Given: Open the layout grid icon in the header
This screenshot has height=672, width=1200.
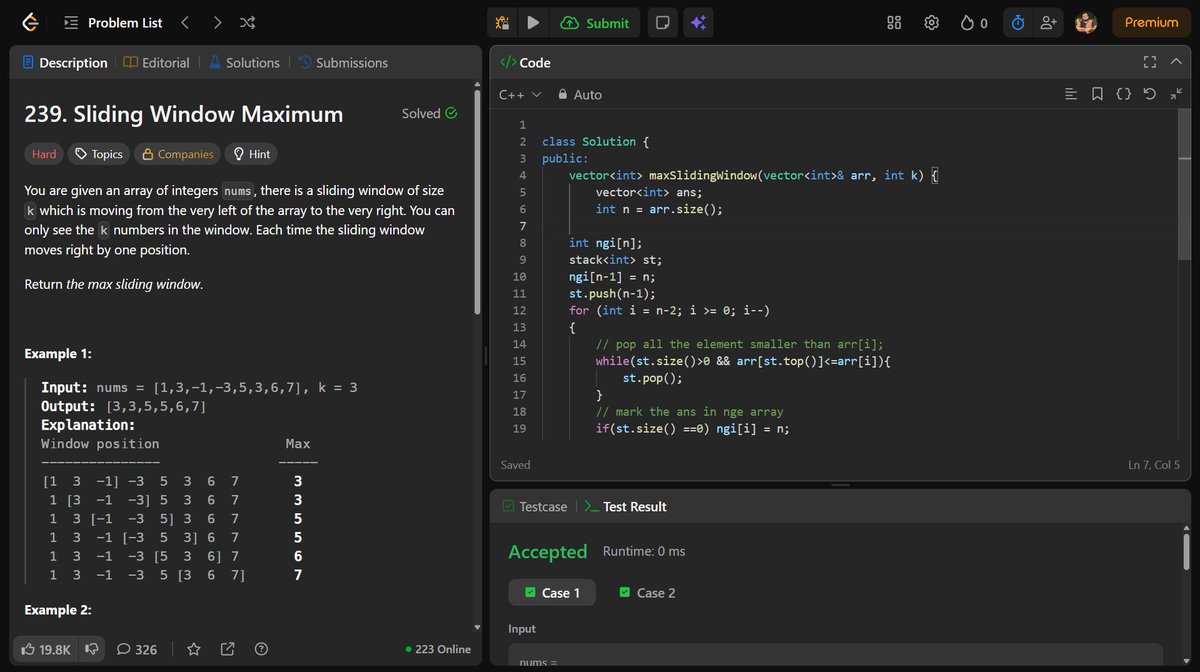Looking at the screenshot, I should pos(893,22).
